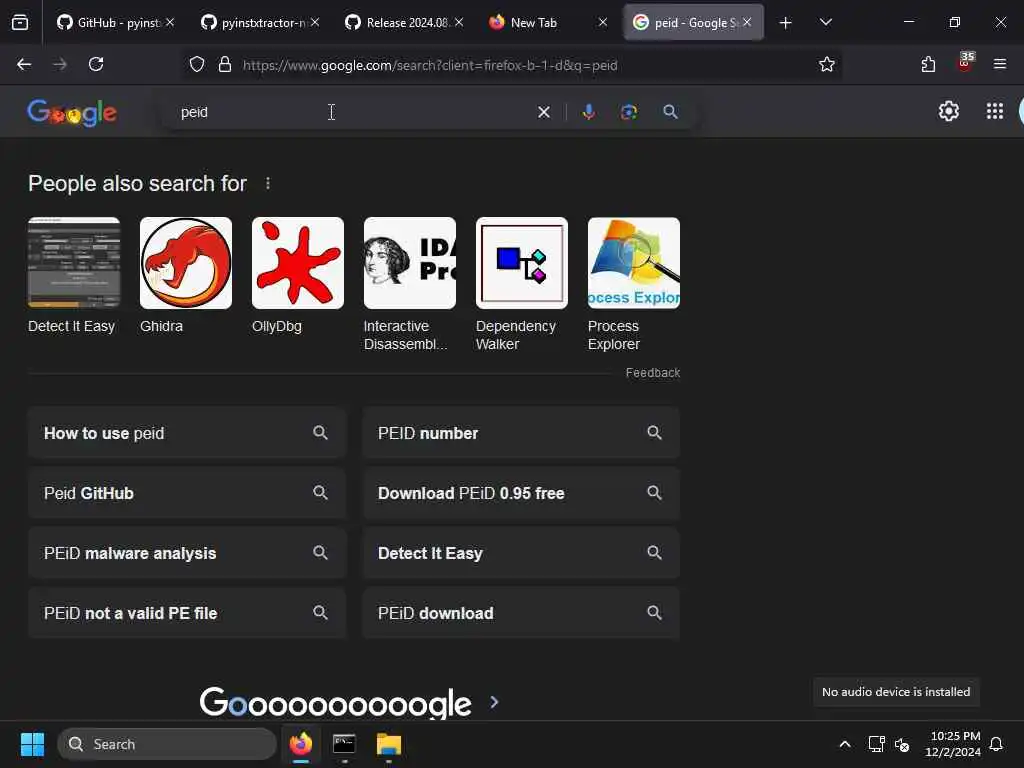The width and height of the screenshot is (1024, 768).
Task: Go to next results page arrow
Action: coord(494,702)
